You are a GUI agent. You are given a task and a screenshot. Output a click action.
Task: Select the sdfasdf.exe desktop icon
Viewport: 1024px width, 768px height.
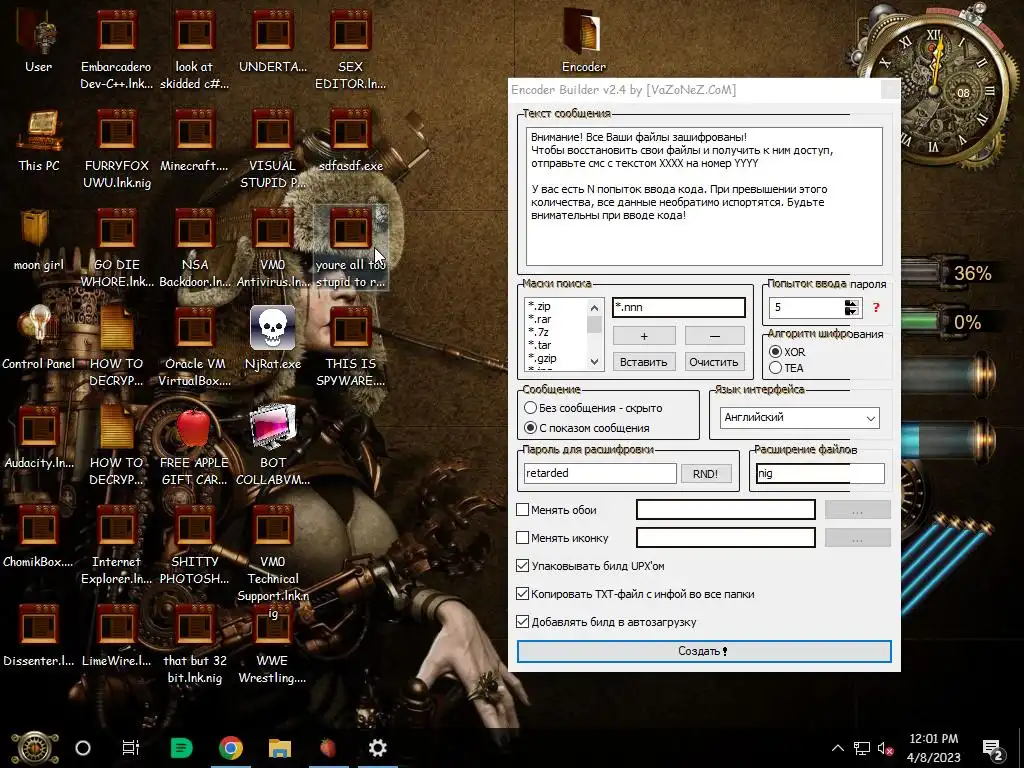coord(351,131)
